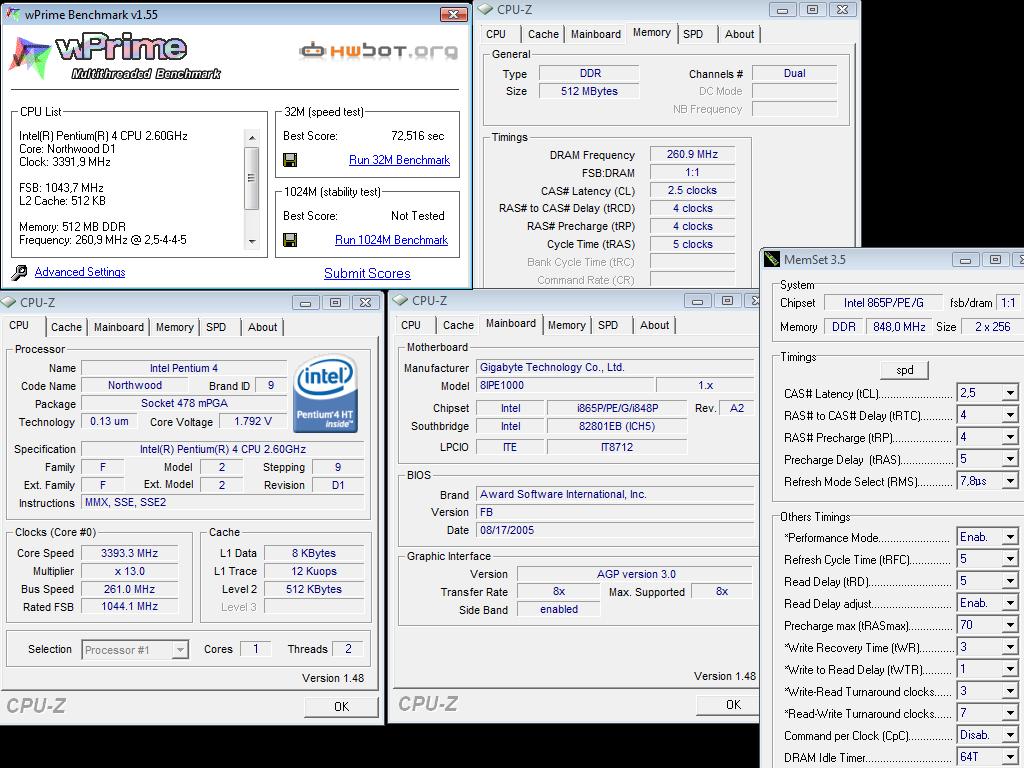1024x768 pixels.
Task: Click OK in the CPU-Z processor window
Action: point(341,706)
